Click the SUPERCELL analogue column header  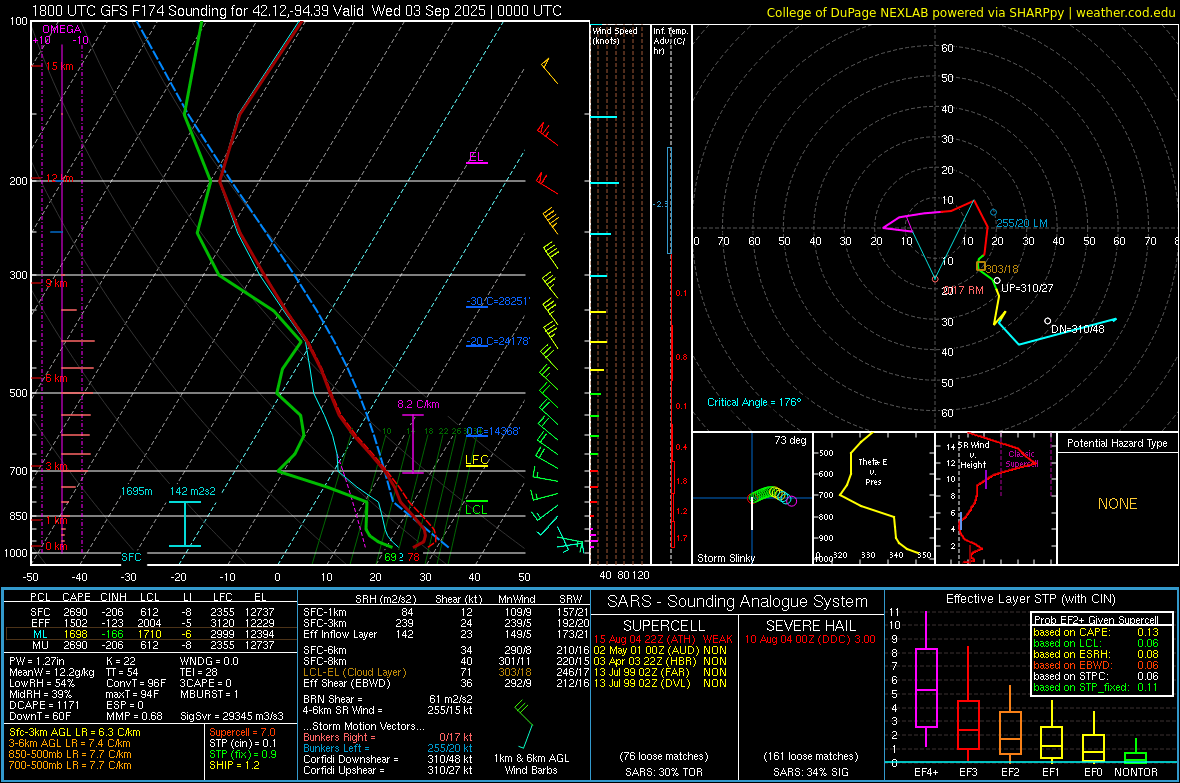pyautogui.click(x=664, y=626)
